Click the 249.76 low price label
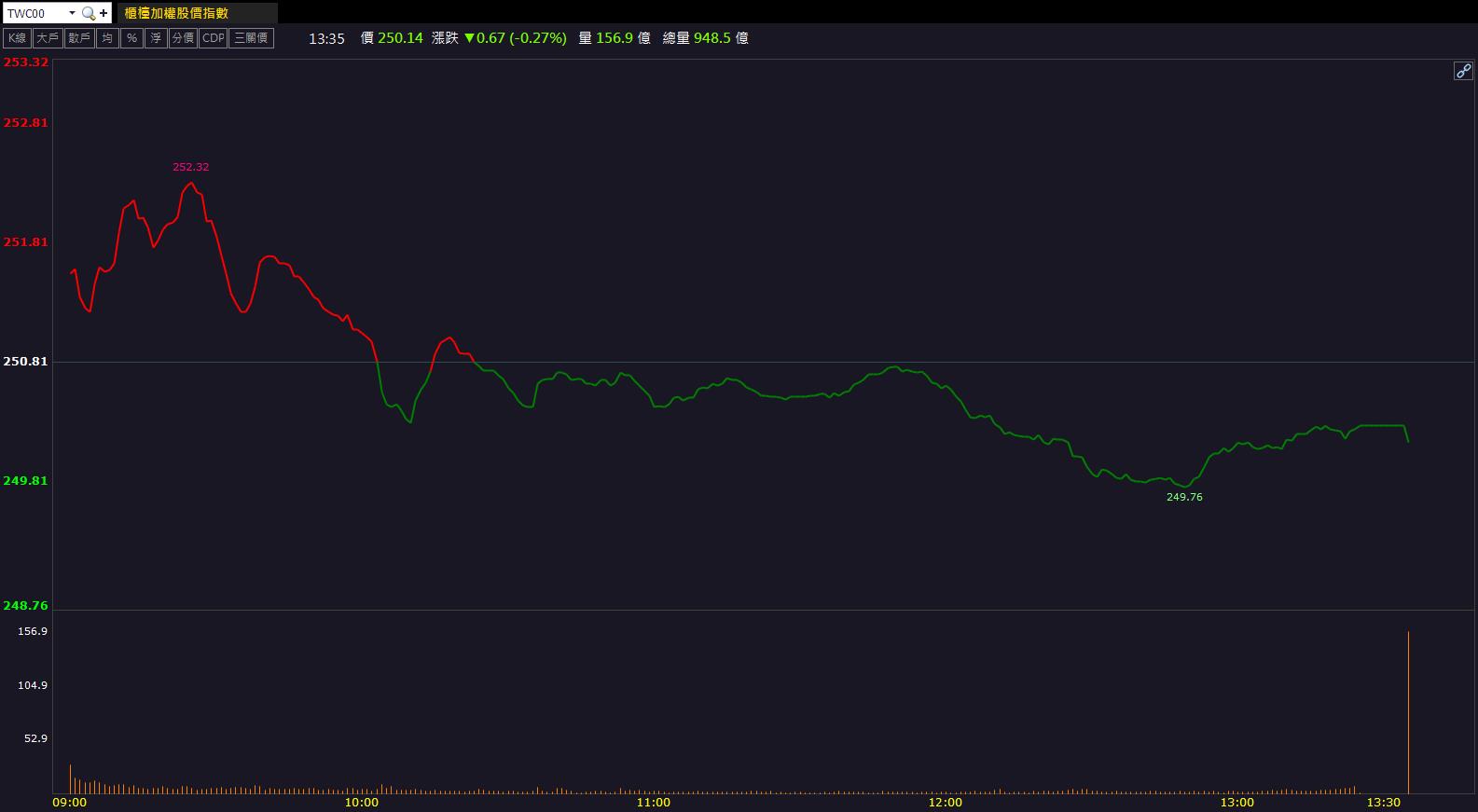Image resolution: width=1478 pixels, height=812 pixels. [x=1184, y=497]
